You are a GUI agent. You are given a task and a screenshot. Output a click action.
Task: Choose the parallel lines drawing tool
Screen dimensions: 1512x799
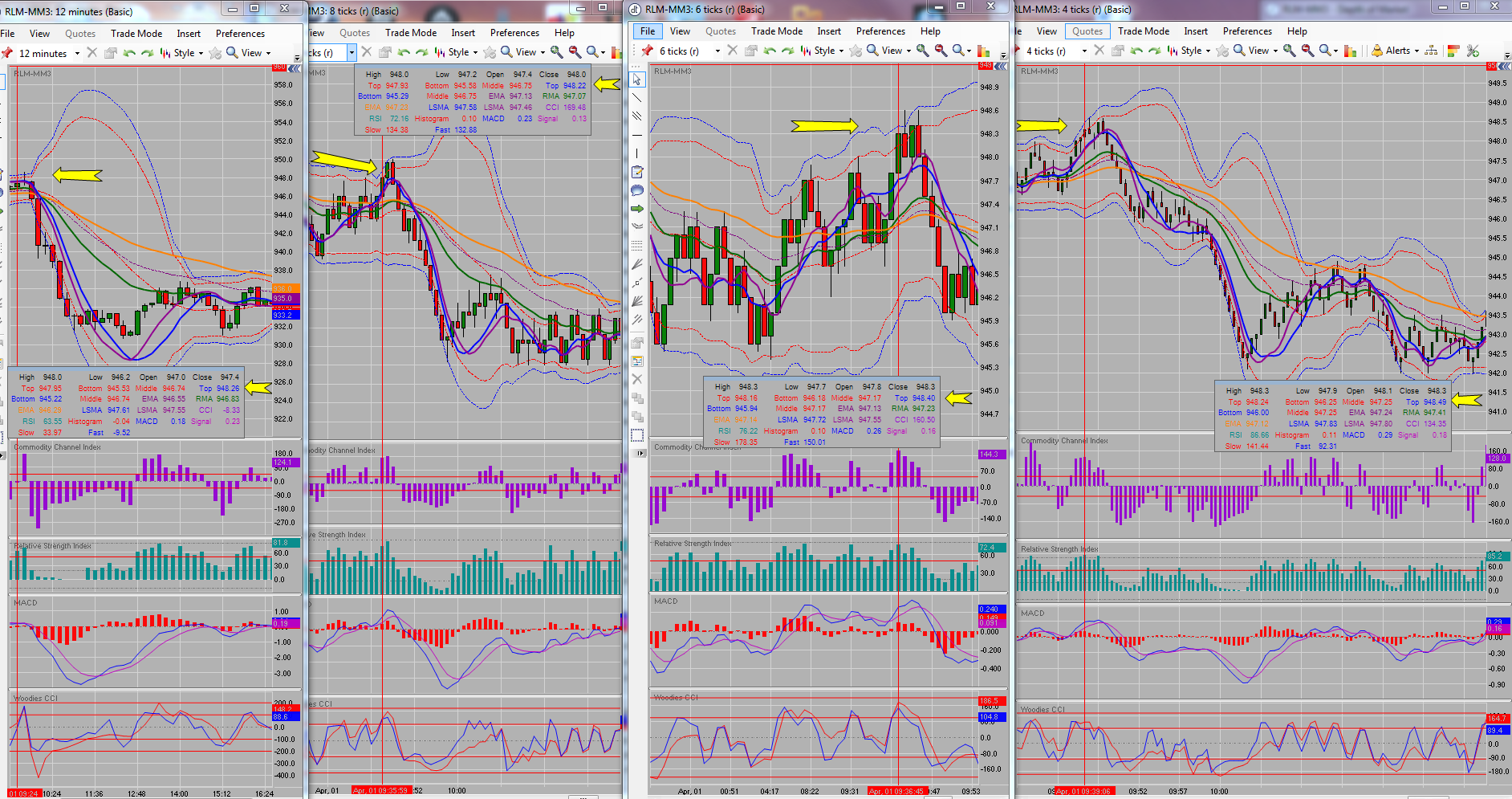point(637,116)
